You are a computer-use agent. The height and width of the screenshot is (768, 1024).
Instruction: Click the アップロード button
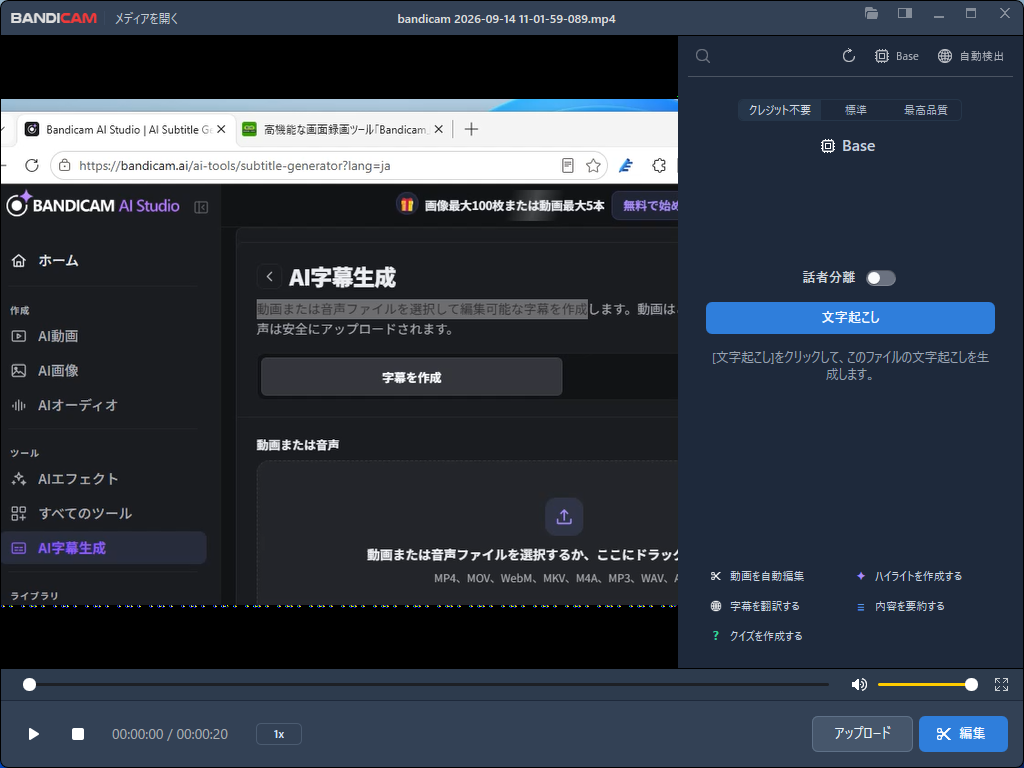coord(862,734)
